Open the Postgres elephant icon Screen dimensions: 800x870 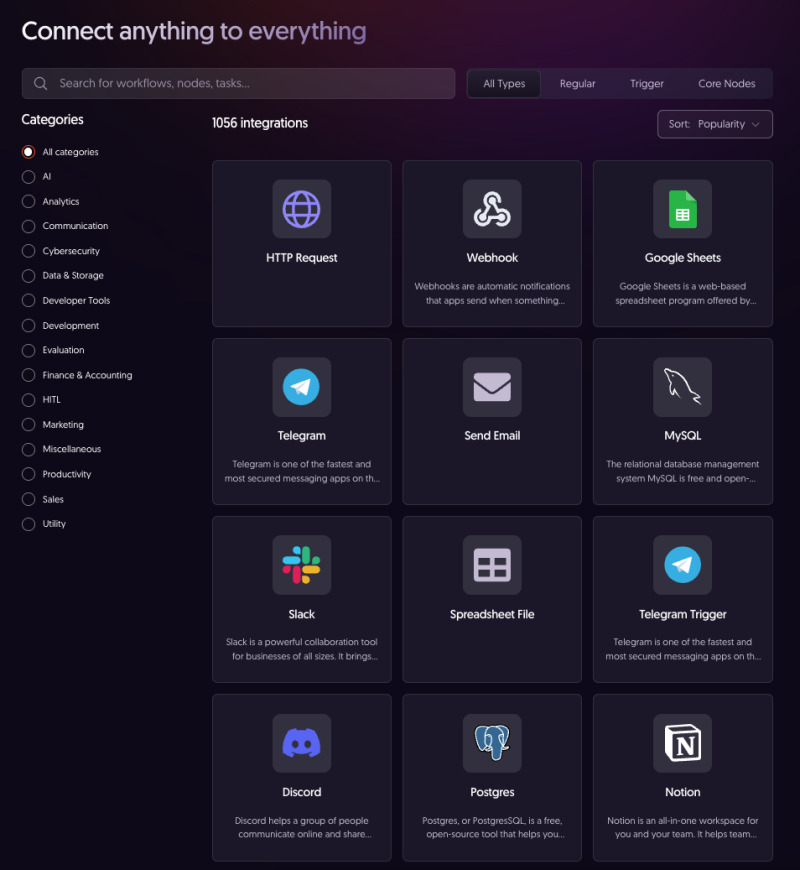pyautogui.click(x=492, y=743)
